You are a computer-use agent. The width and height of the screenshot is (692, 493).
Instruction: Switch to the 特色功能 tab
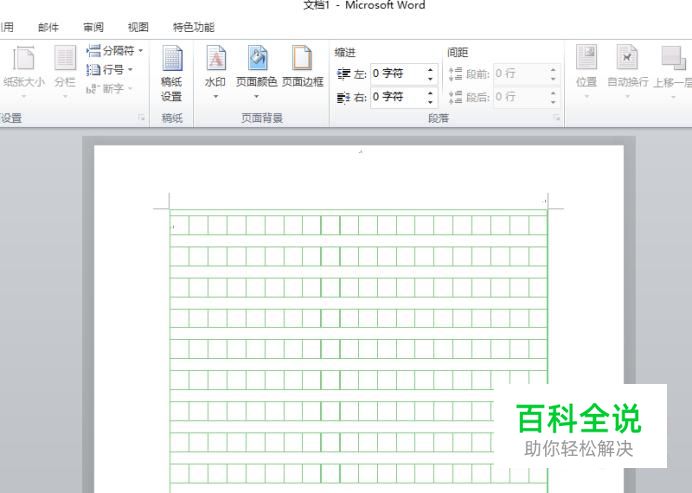pos(193,27)
